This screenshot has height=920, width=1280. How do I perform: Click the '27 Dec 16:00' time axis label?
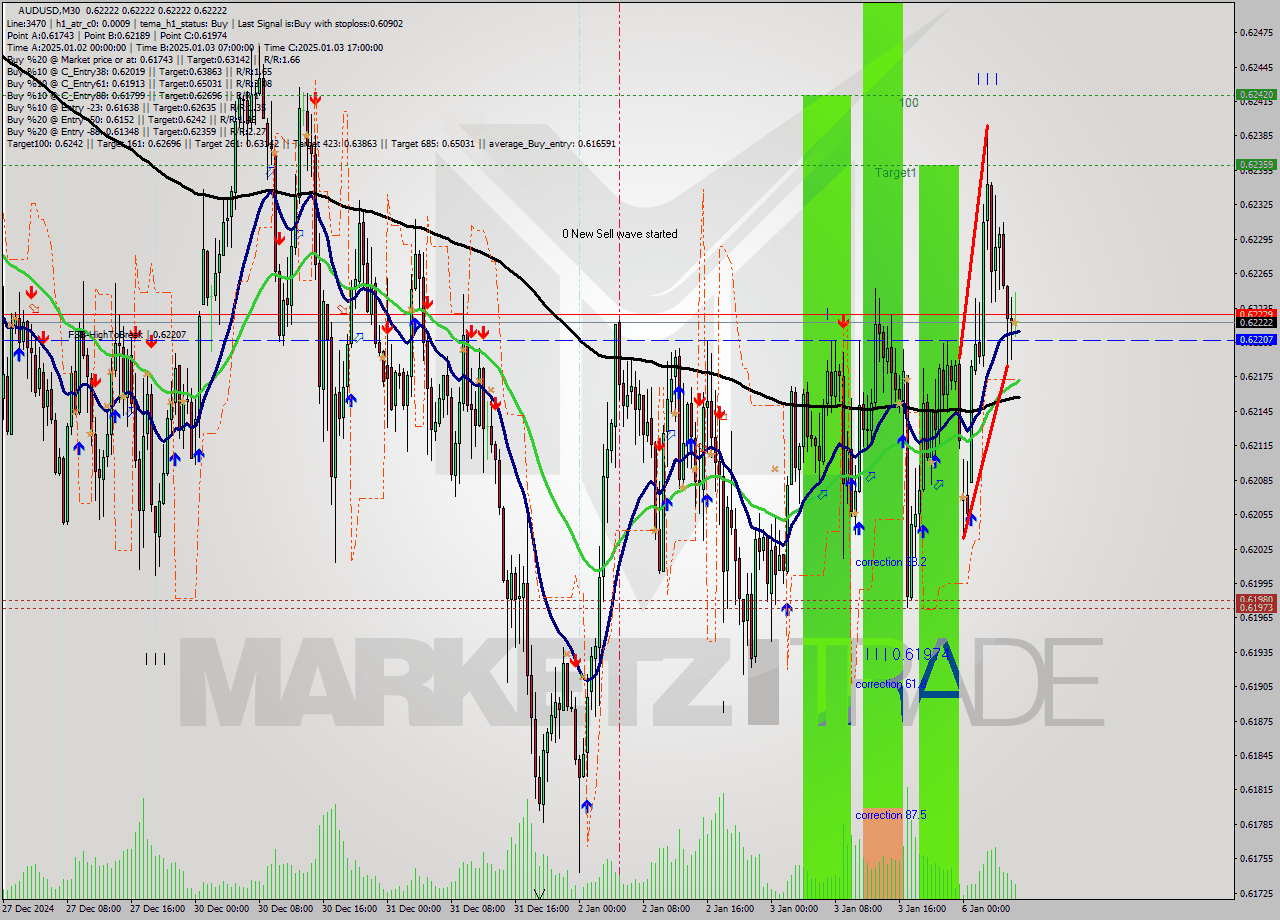[156, 909]
